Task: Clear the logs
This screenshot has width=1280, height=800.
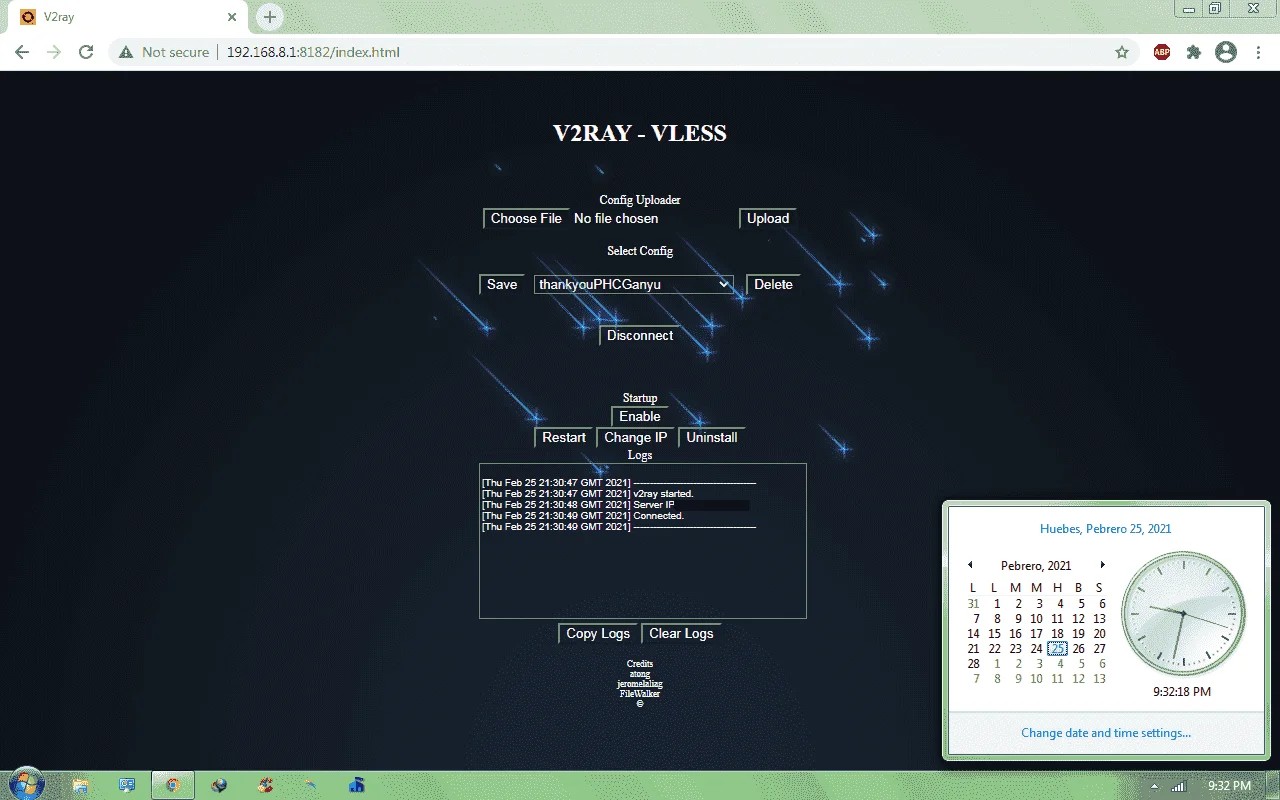Action: 681,633
